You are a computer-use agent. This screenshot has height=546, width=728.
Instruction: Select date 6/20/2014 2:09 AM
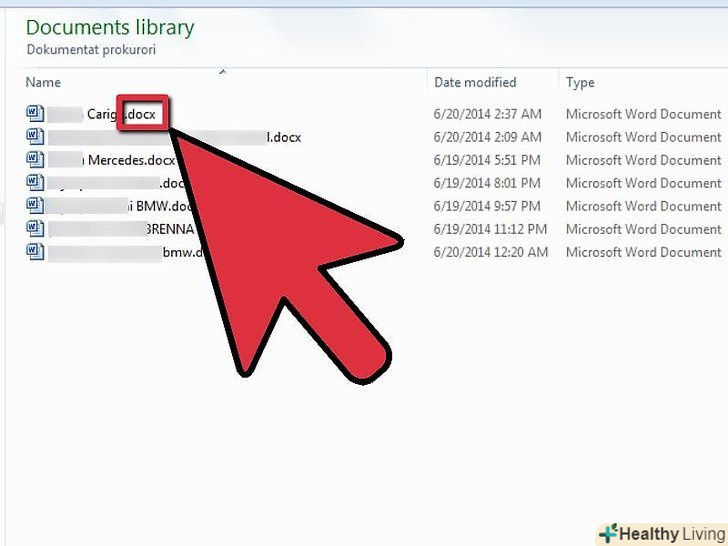(487, 137)
